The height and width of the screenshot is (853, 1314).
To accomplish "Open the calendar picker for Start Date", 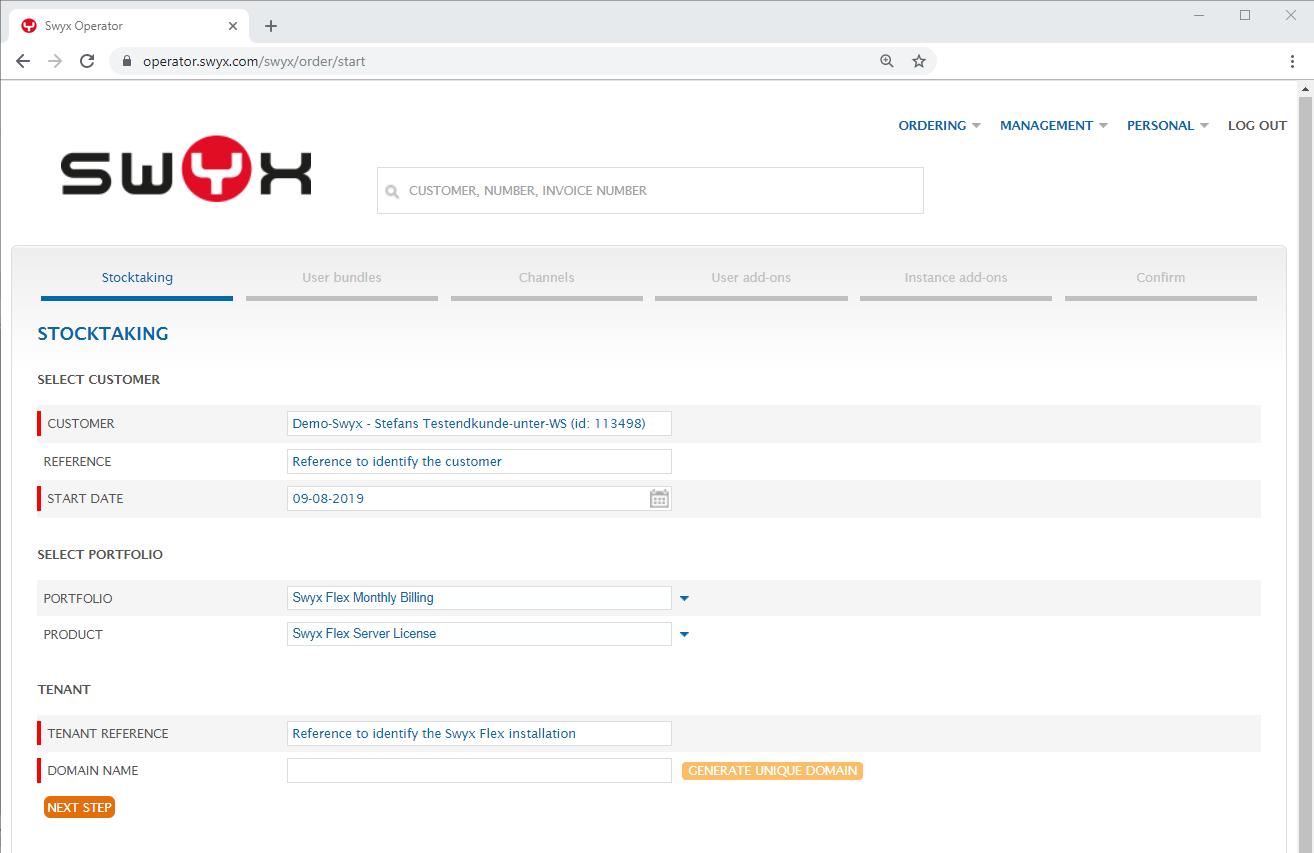I will tap(659, 498).
